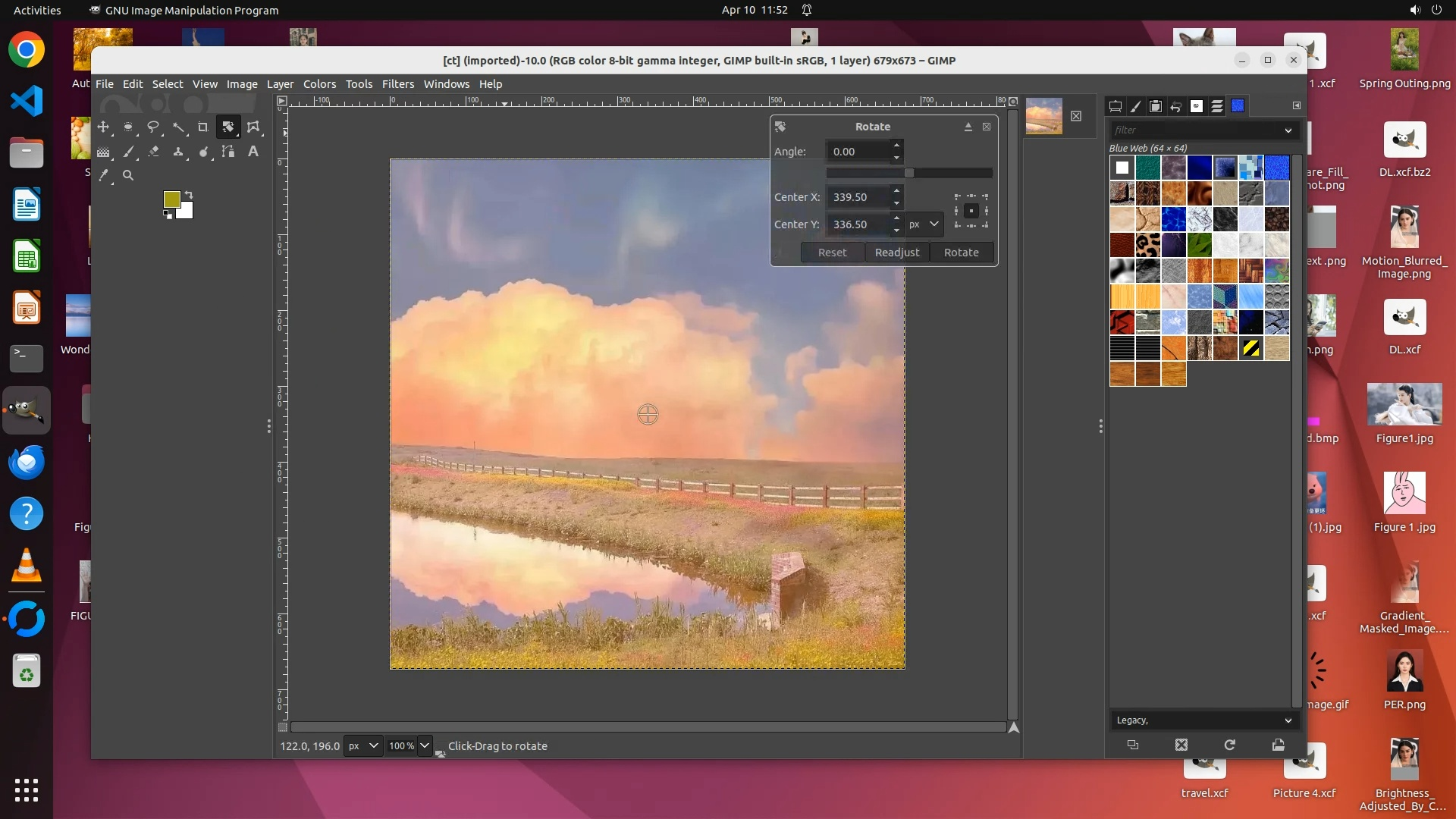Select the Free Select lasso tool
This screenshot has height=819, width=1456.
click(153, 127)
